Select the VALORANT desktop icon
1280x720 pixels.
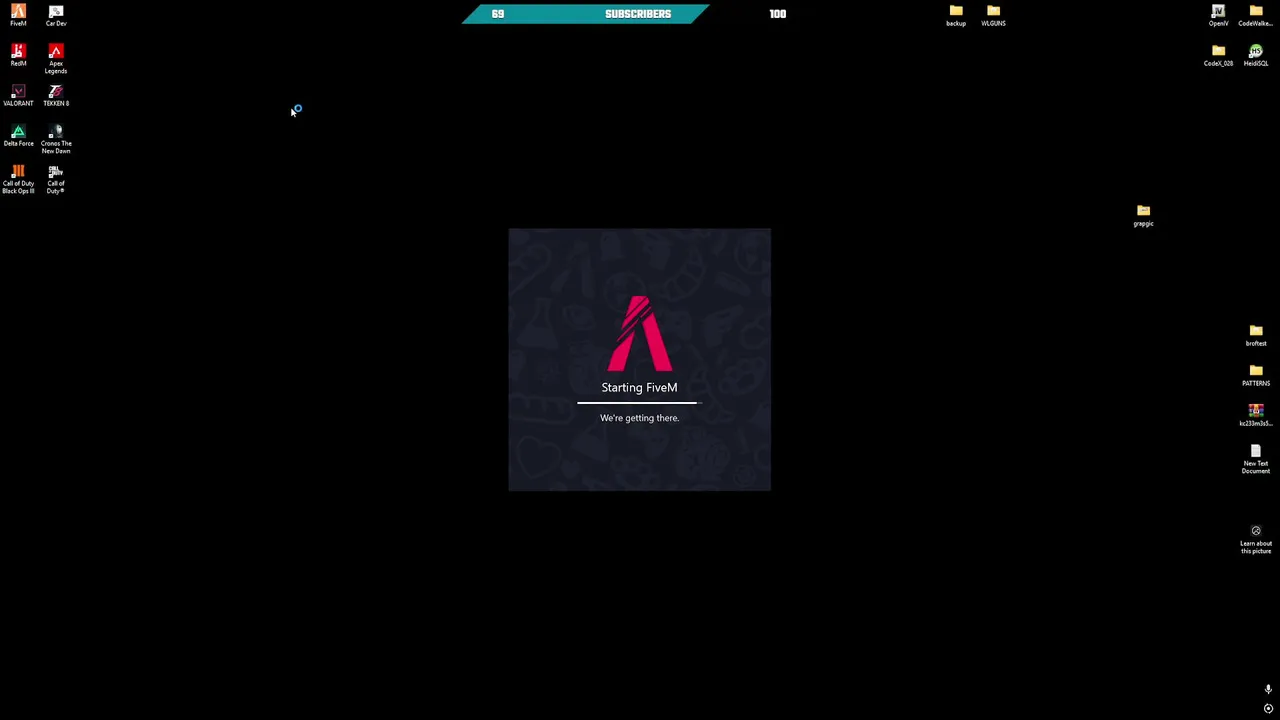(18, 95)
